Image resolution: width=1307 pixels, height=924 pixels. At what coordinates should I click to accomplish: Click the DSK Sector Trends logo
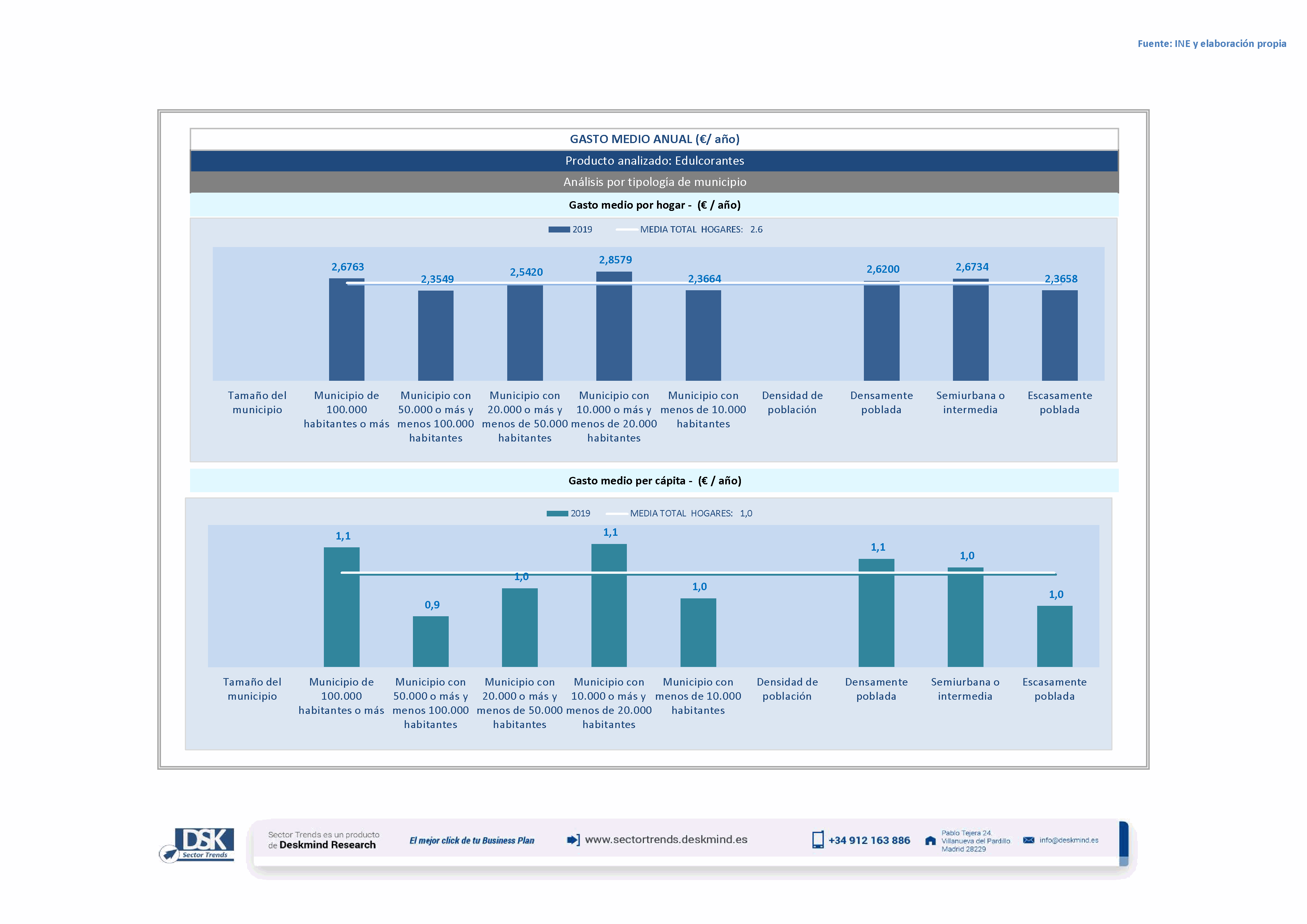coord(197,844)
